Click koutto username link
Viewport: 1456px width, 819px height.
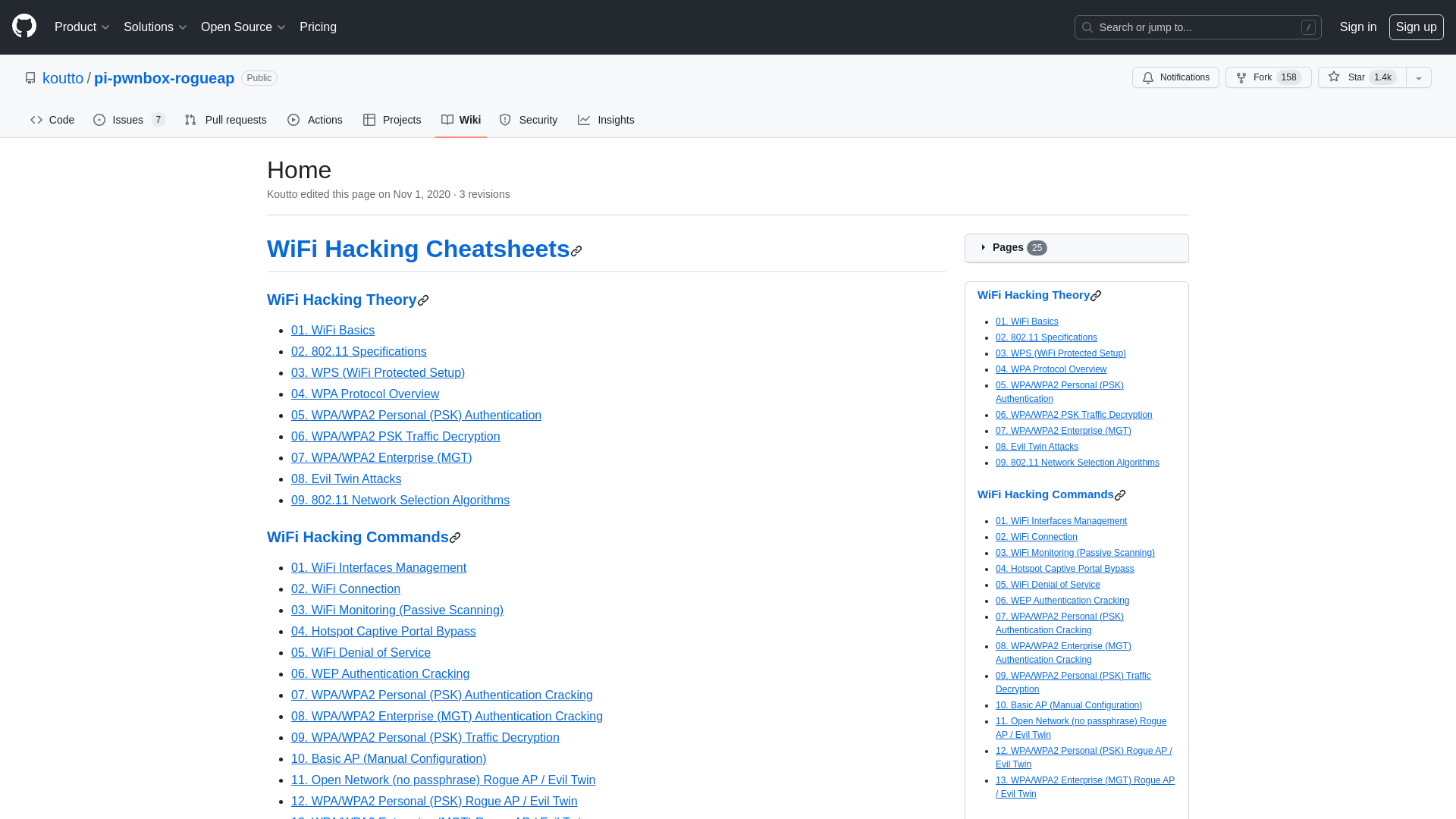pos(63,78)
